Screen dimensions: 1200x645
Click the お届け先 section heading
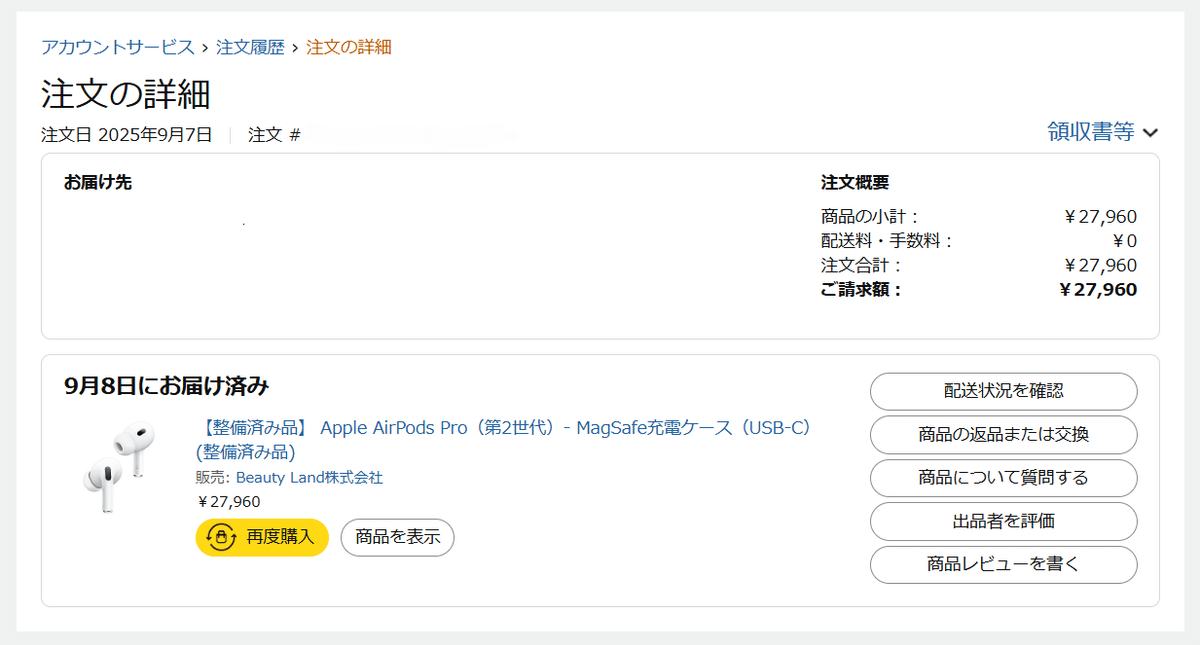coord(98,182)
